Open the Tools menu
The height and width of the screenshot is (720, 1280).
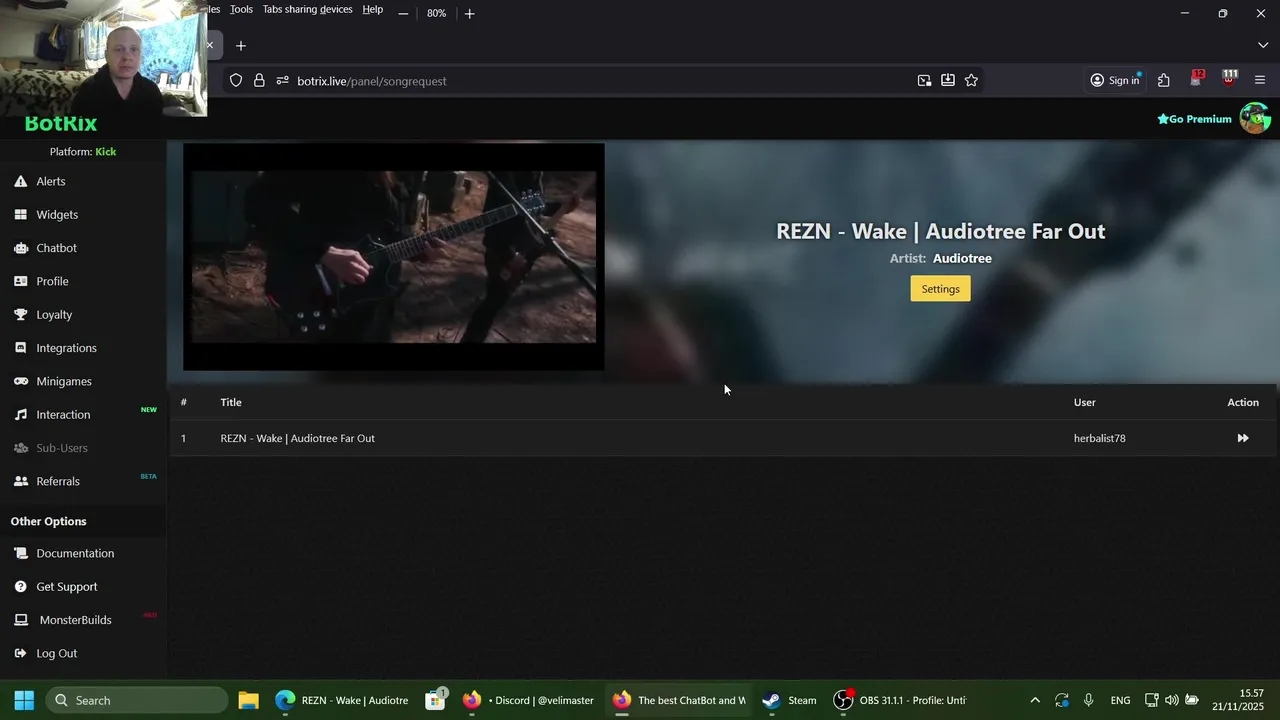coord(241,9)
